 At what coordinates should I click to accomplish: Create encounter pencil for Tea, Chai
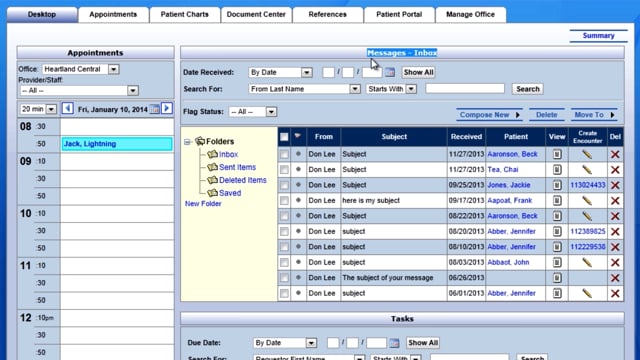point(587,170)
